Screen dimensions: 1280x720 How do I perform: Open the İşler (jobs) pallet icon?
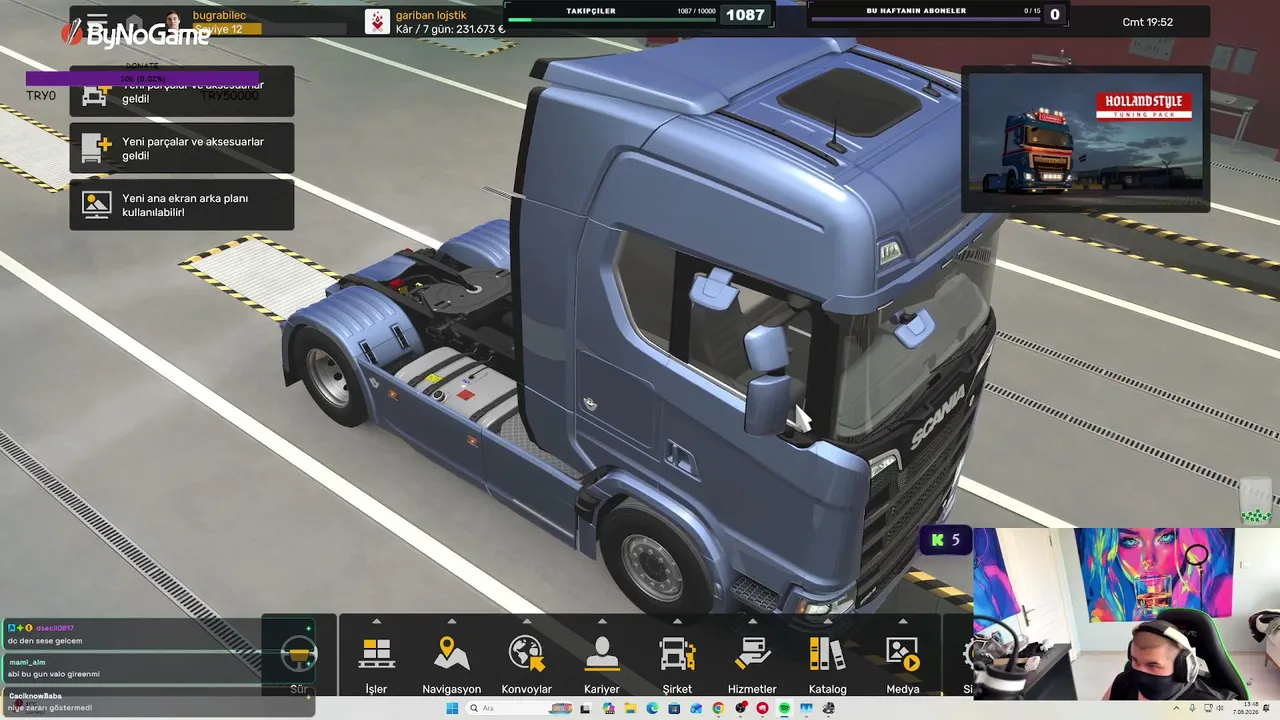click(x=376, y=654)
